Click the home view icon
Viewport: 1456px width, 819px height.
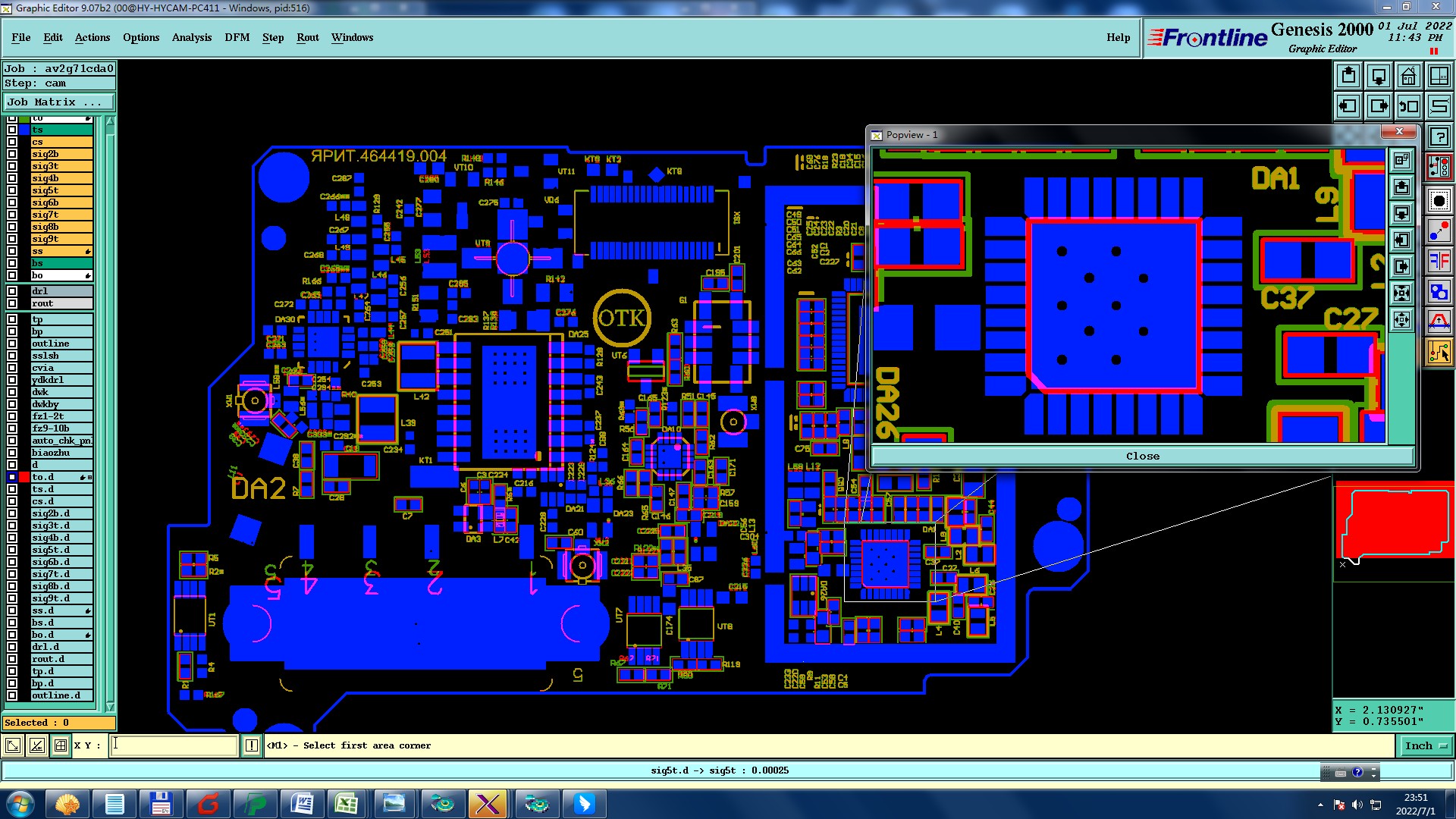tap(1409, 76)
